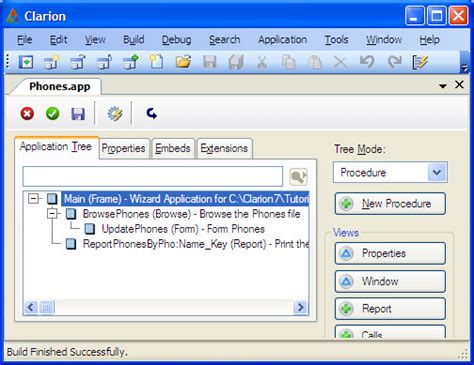Open the View menu
Image resolution: width=474 pixels, height=365 pixels.
pos(95,40)
